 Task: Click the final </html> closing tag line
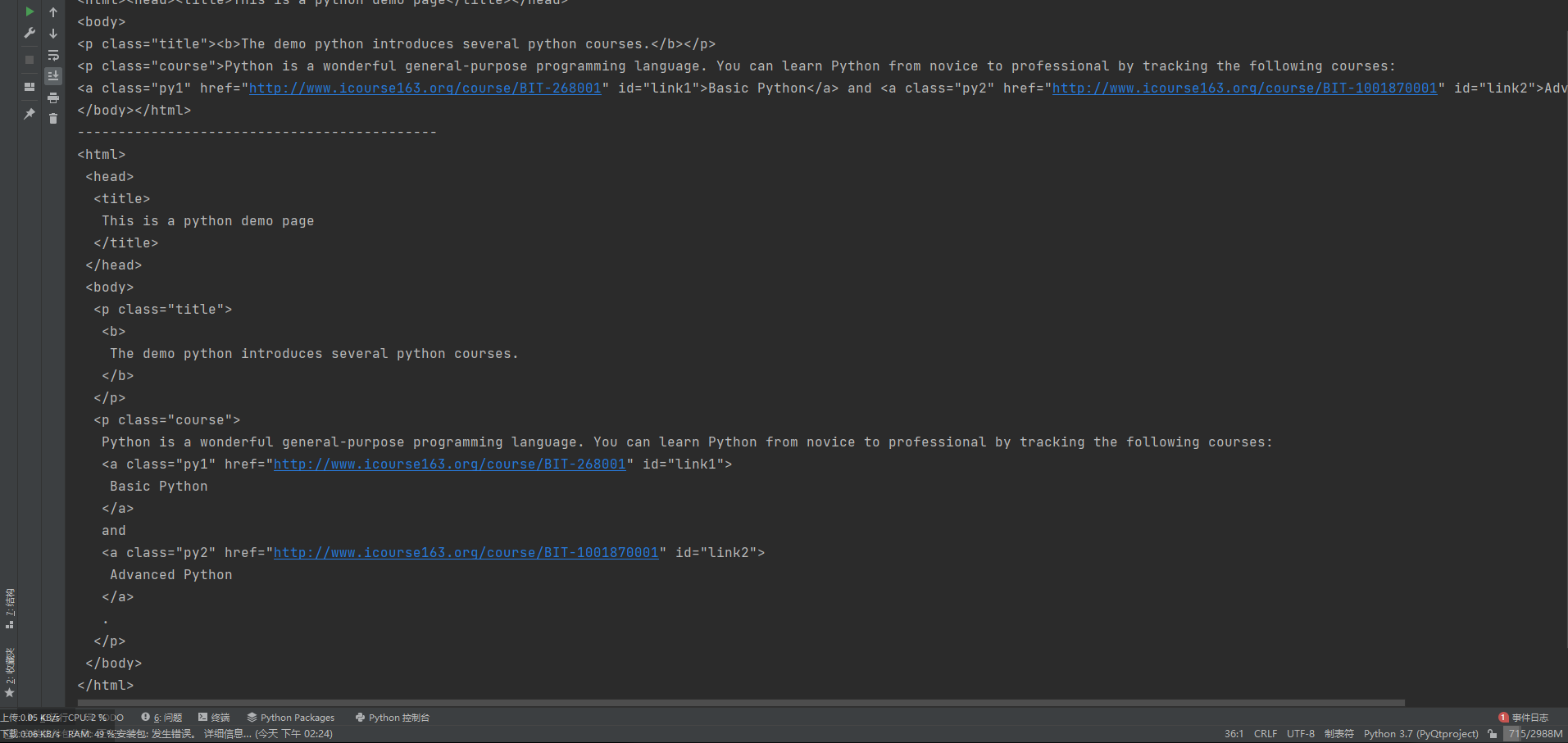pyautogui.click(x=106, y=685)
